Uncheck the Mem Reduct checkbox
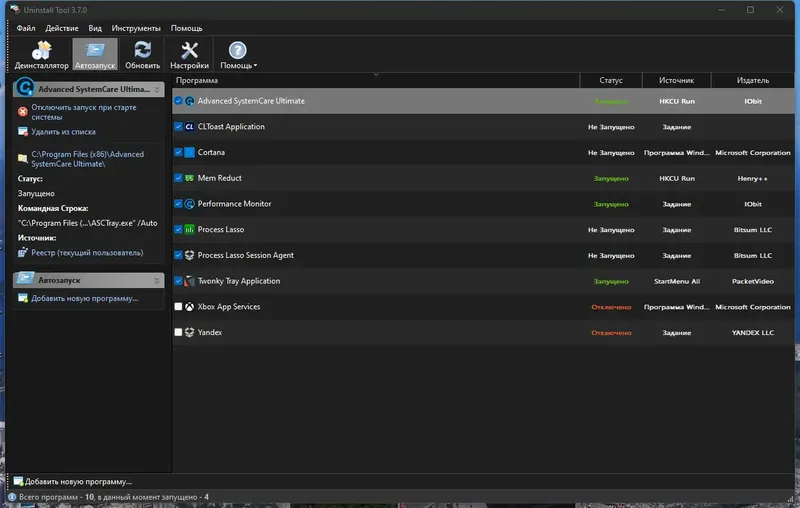Viewport: 800px width, 508px height. (178, 177)
